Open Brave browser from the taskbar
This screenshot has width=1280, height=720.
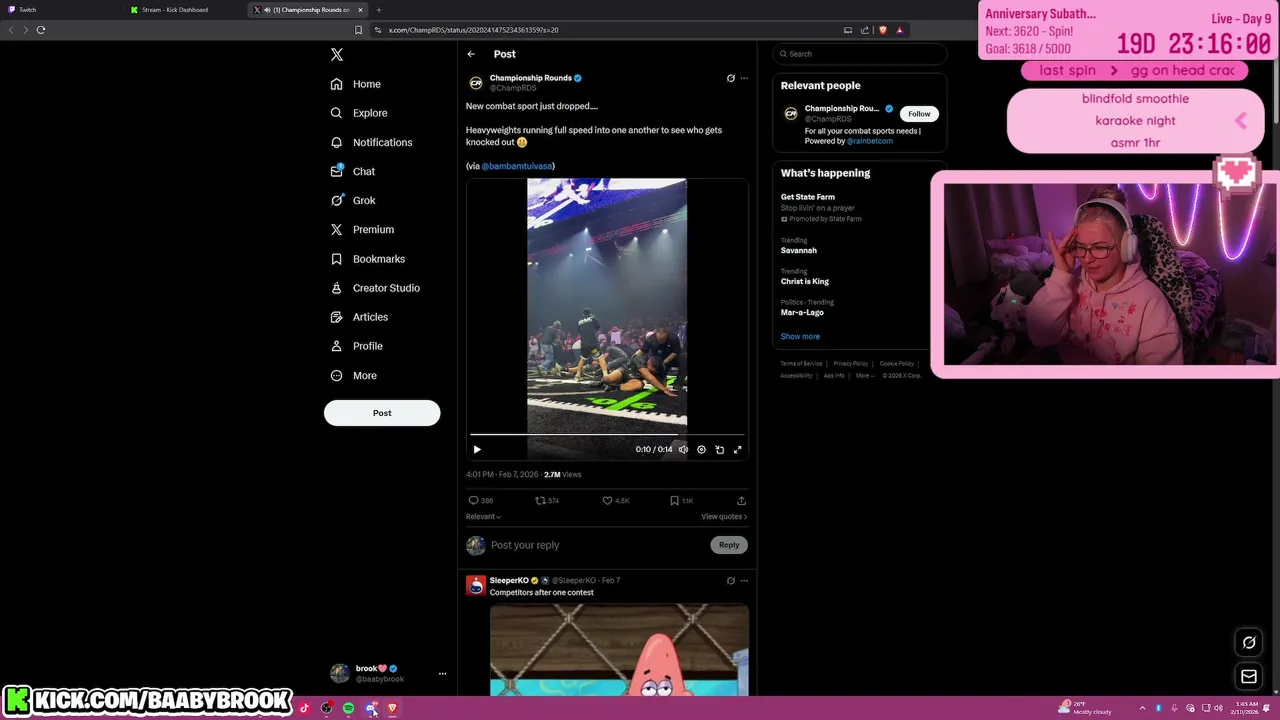click(392, 709)
